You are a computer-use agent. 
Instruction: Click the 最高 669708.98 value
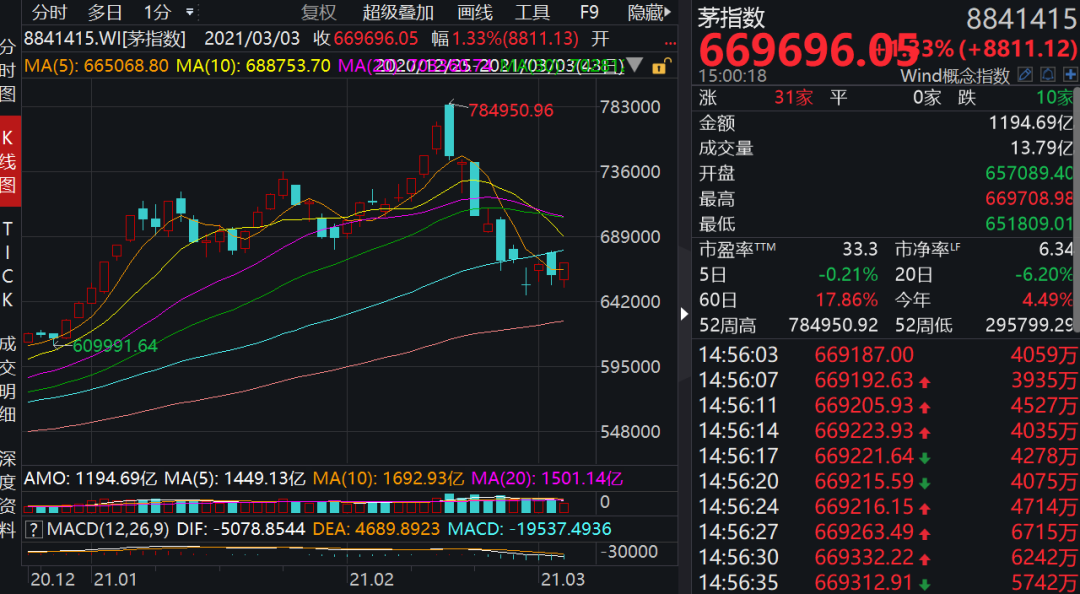pyautogui.click(x=1030, y=199)
